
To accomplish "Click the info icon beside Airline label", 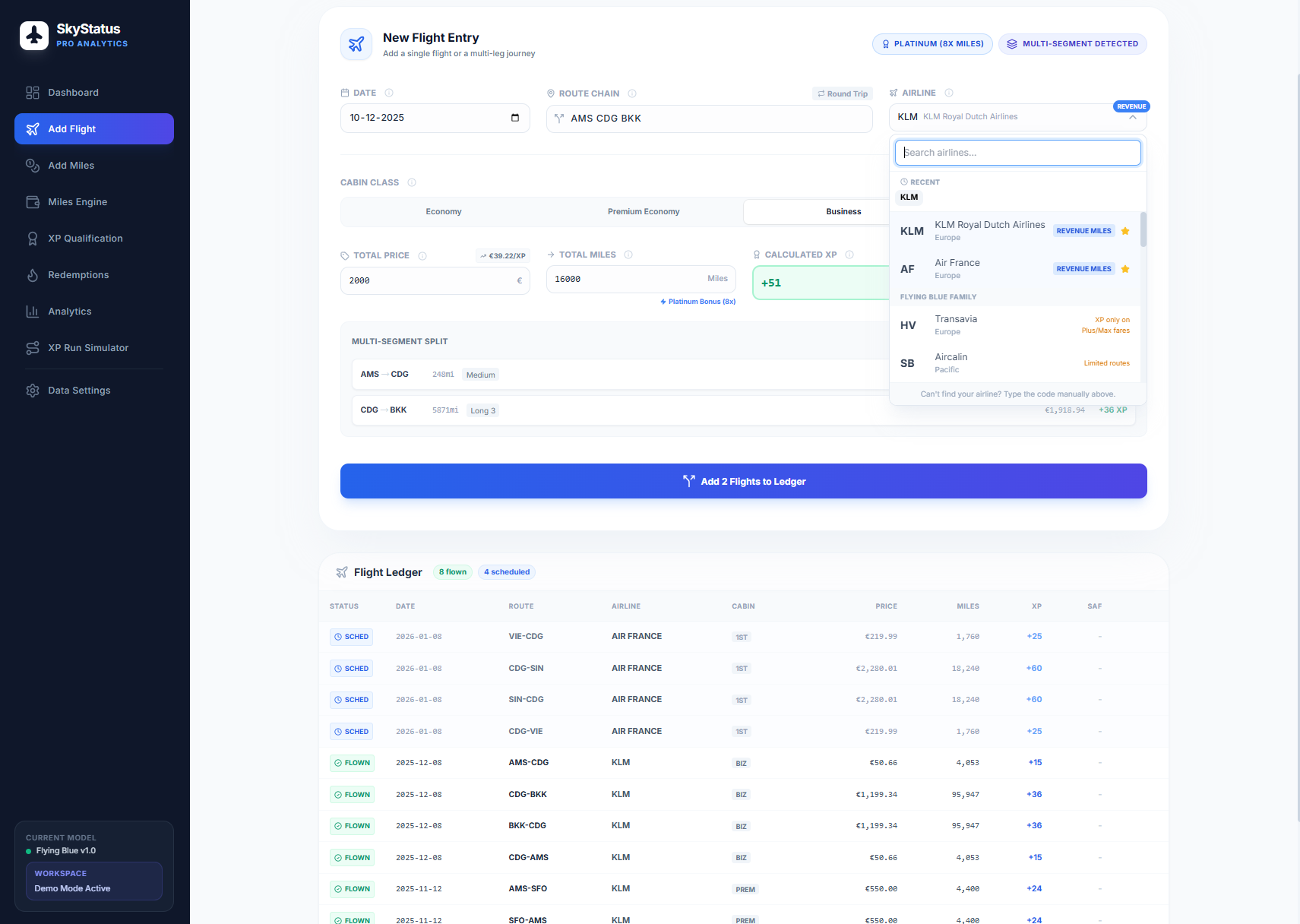I will click(949, 93).
